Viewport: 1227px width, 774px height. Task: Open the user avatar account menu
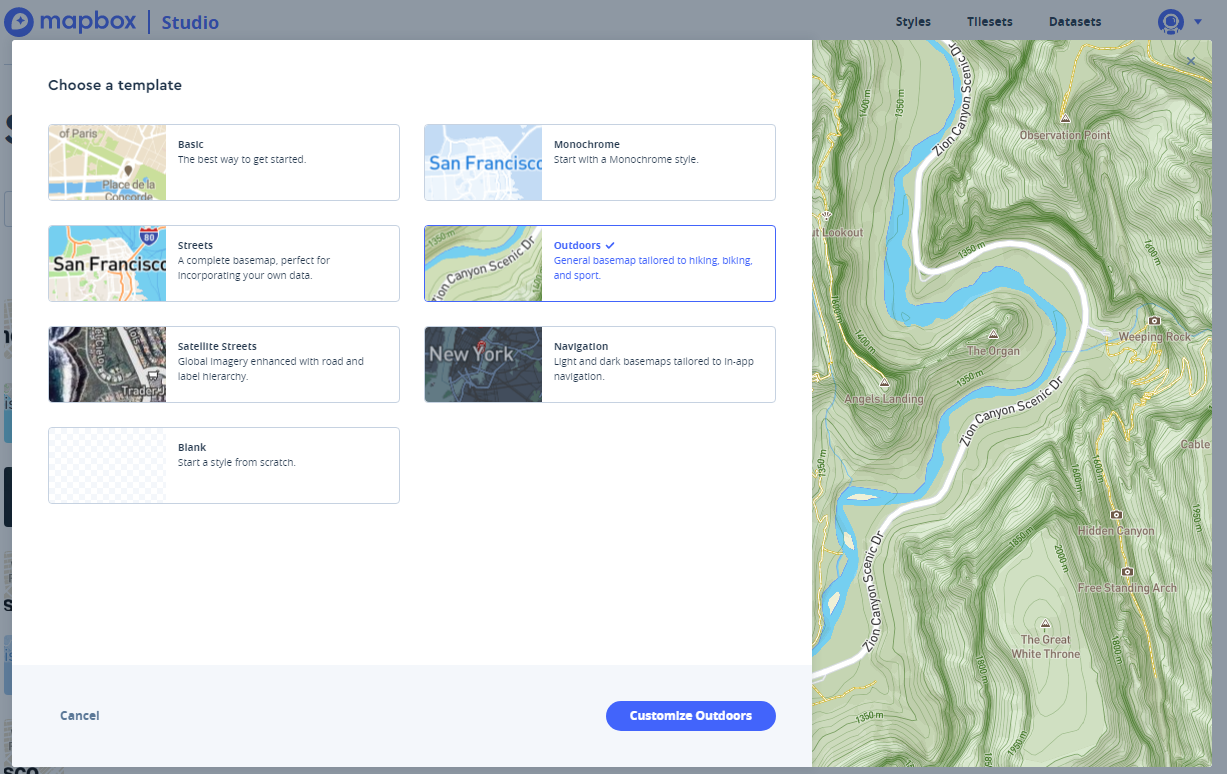[x=1170, y=21]
